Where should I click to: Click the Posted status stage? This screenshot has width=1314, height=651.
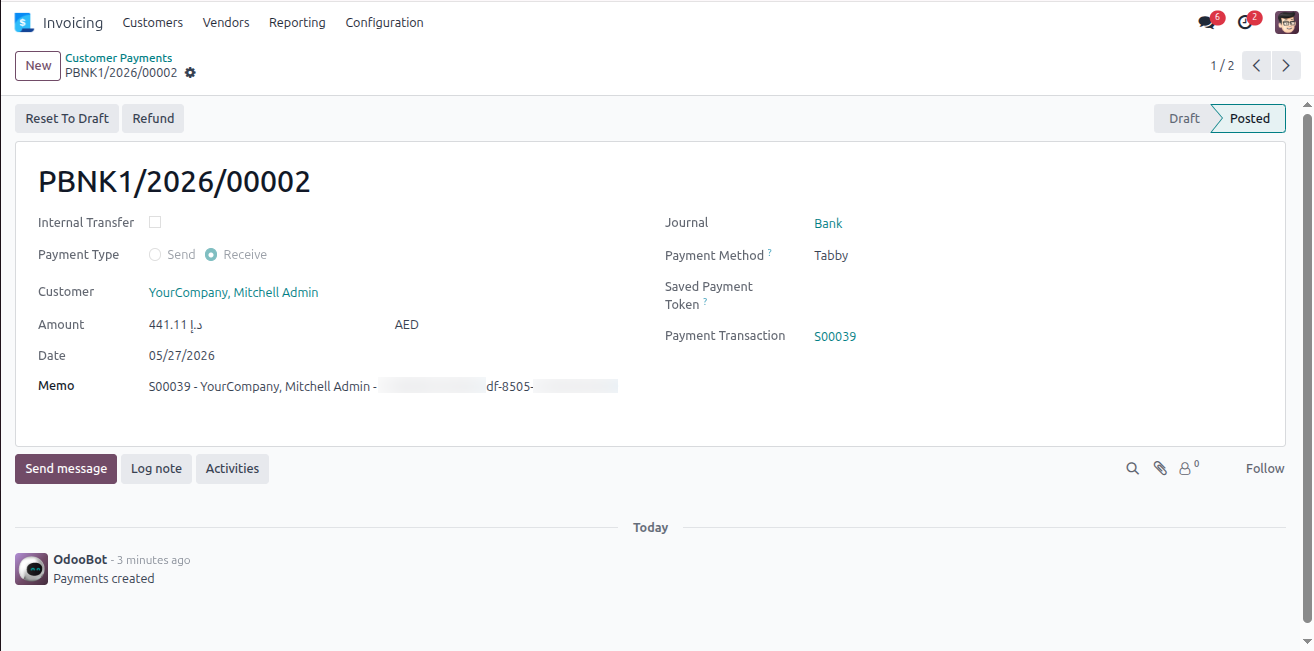click(x=1249, y=118)
